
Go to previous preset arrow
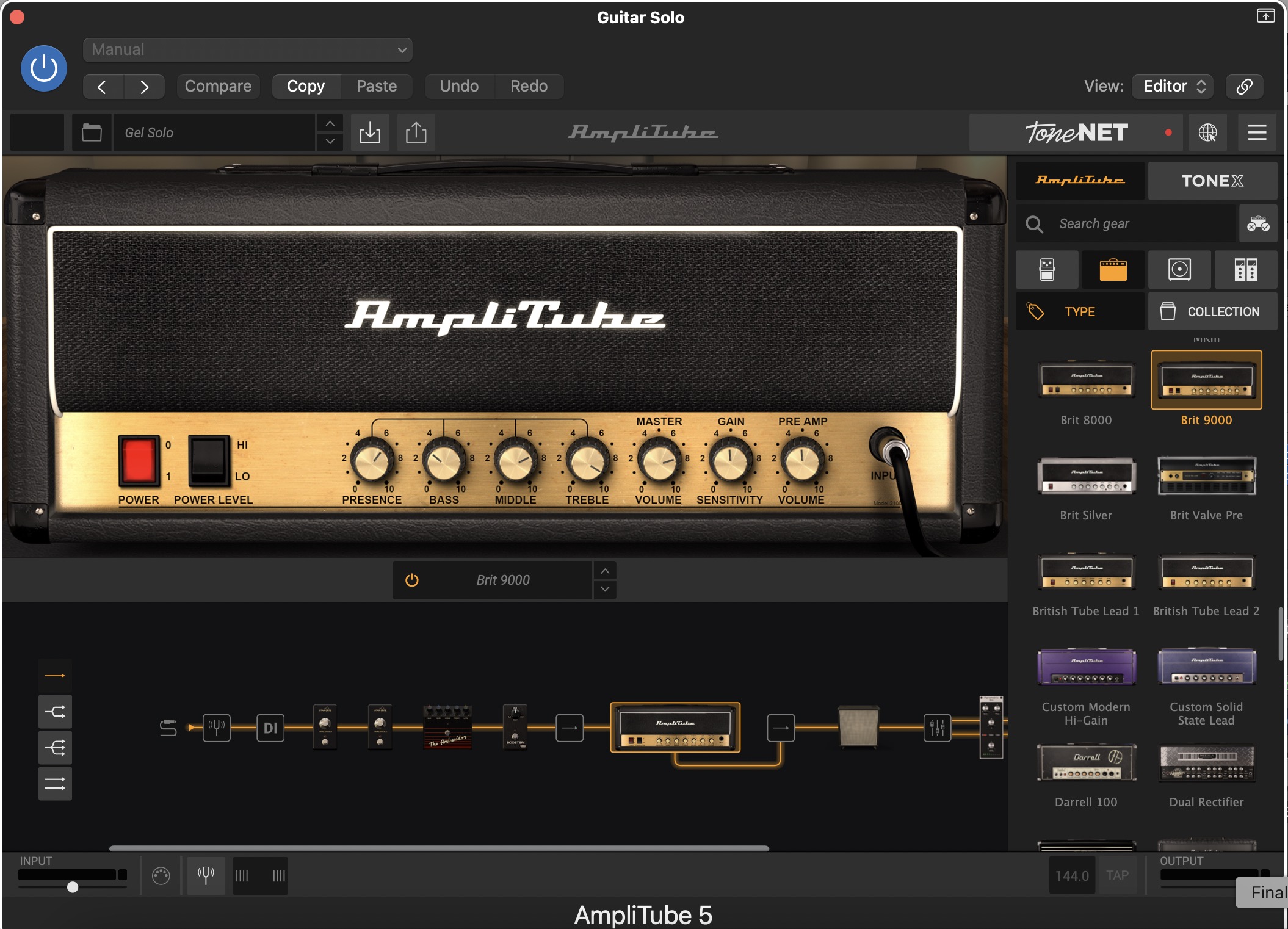tap(103, 87)
